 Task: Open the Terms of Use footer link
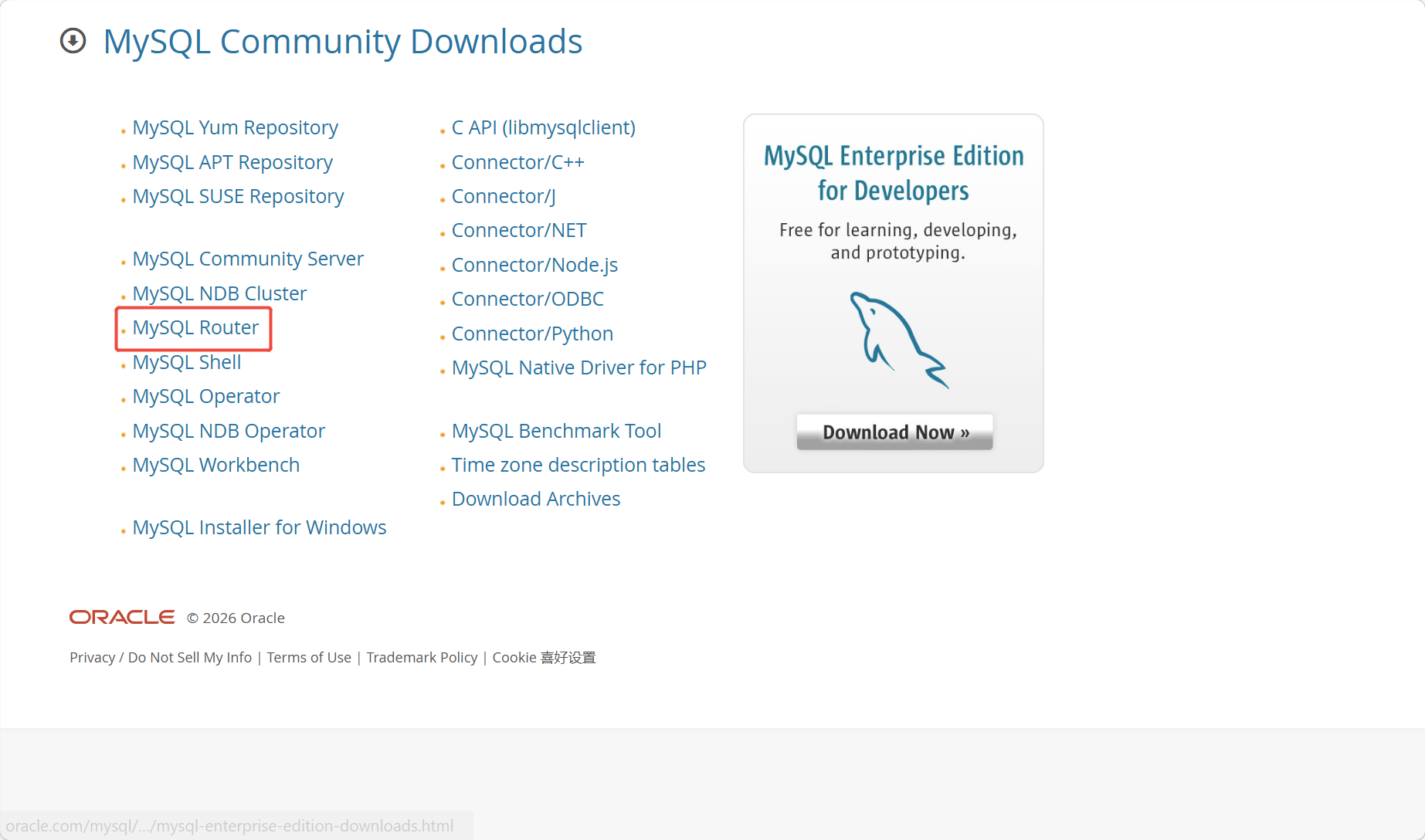(309, 657)
